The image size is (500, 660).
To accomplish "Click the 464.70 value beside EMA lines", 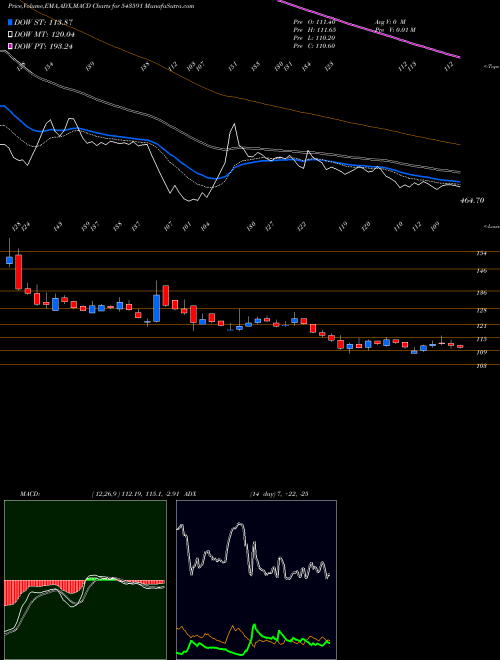I will point(470,201).
